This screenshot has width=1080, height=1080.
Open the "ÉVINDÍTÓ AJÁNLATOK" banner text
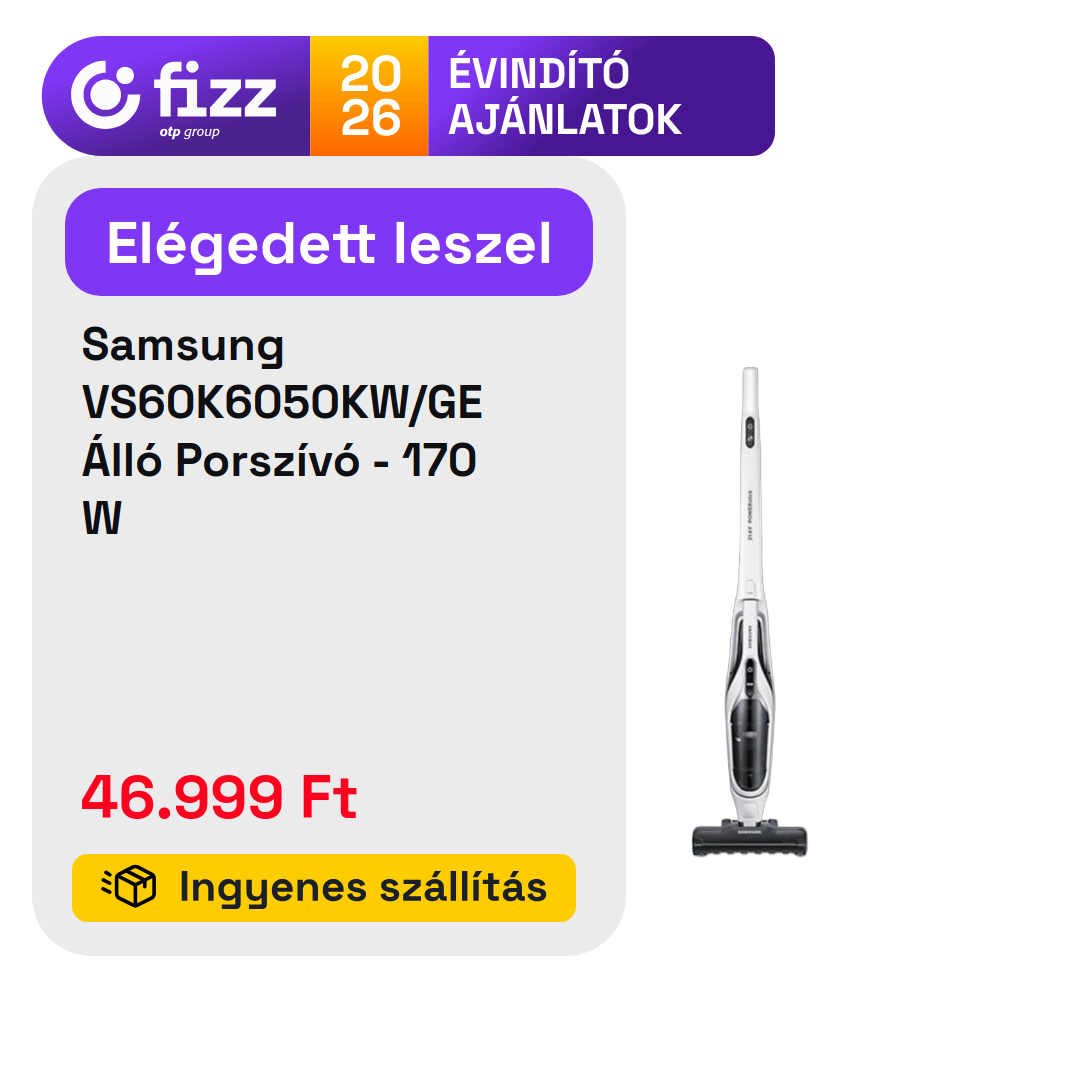565,96
